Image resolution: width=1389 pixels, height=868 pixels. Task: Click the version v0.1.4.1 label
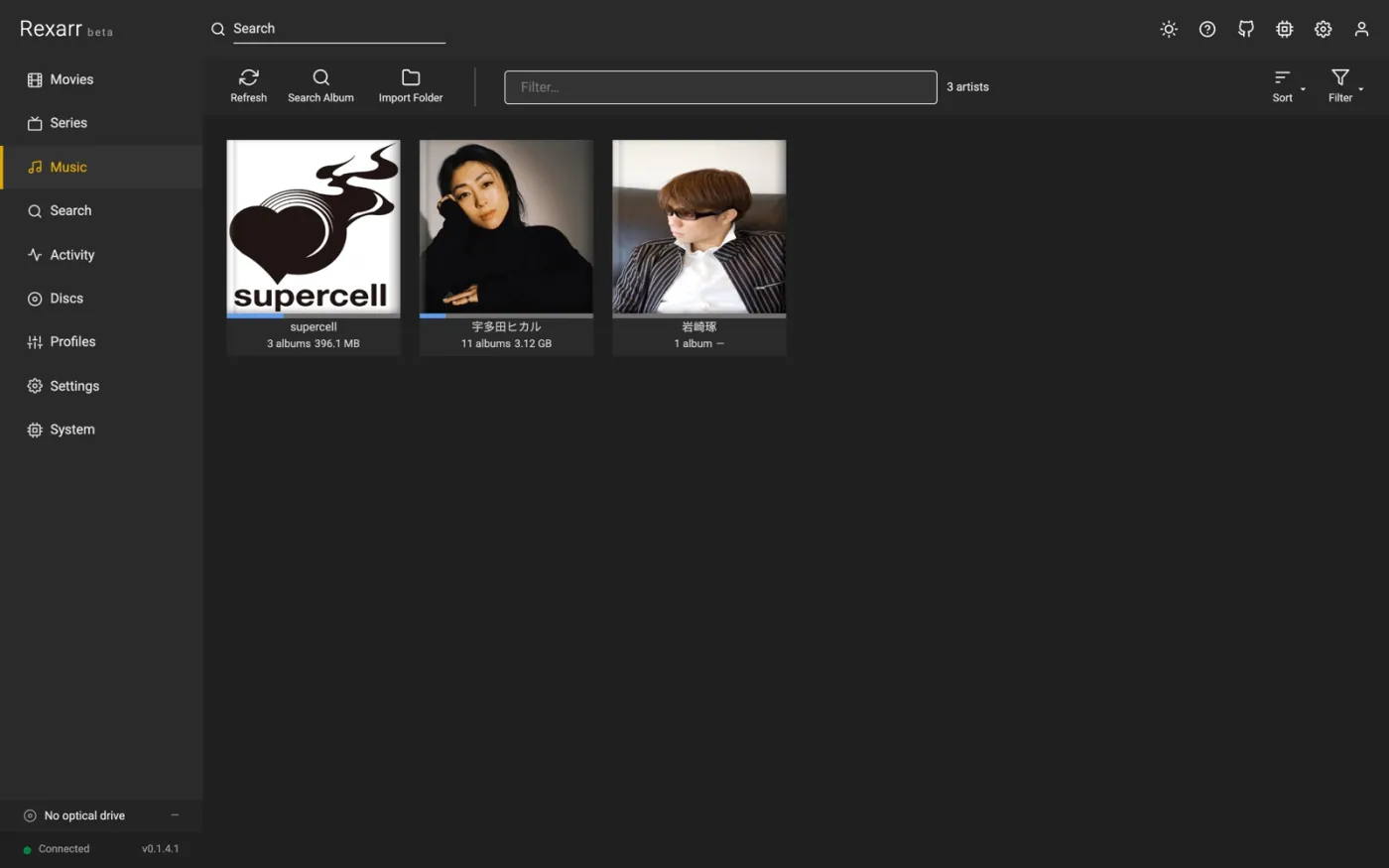[x=161, y=849]
